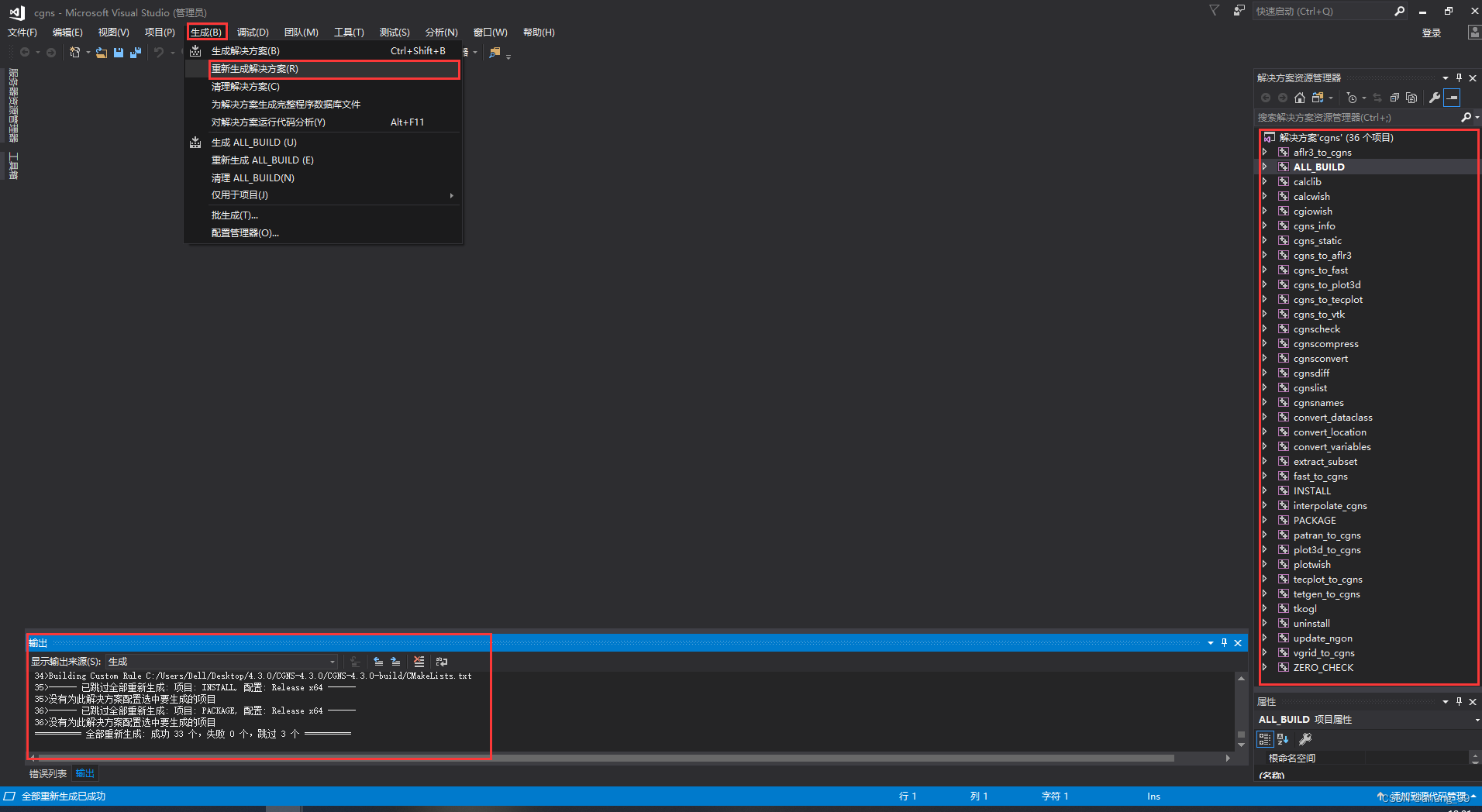Click the Undo arrow icon
1482x812 pixels.
pyautogui.click(x=159, y=52)
